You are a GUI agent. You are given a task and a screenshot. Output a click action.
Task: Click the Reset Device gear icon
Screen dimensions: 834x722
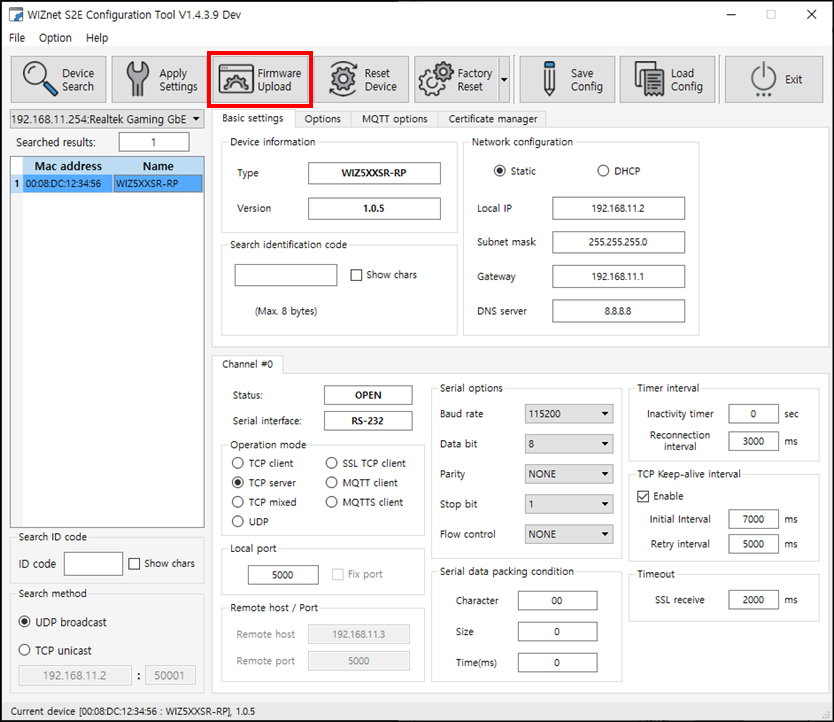pos(343,79)
